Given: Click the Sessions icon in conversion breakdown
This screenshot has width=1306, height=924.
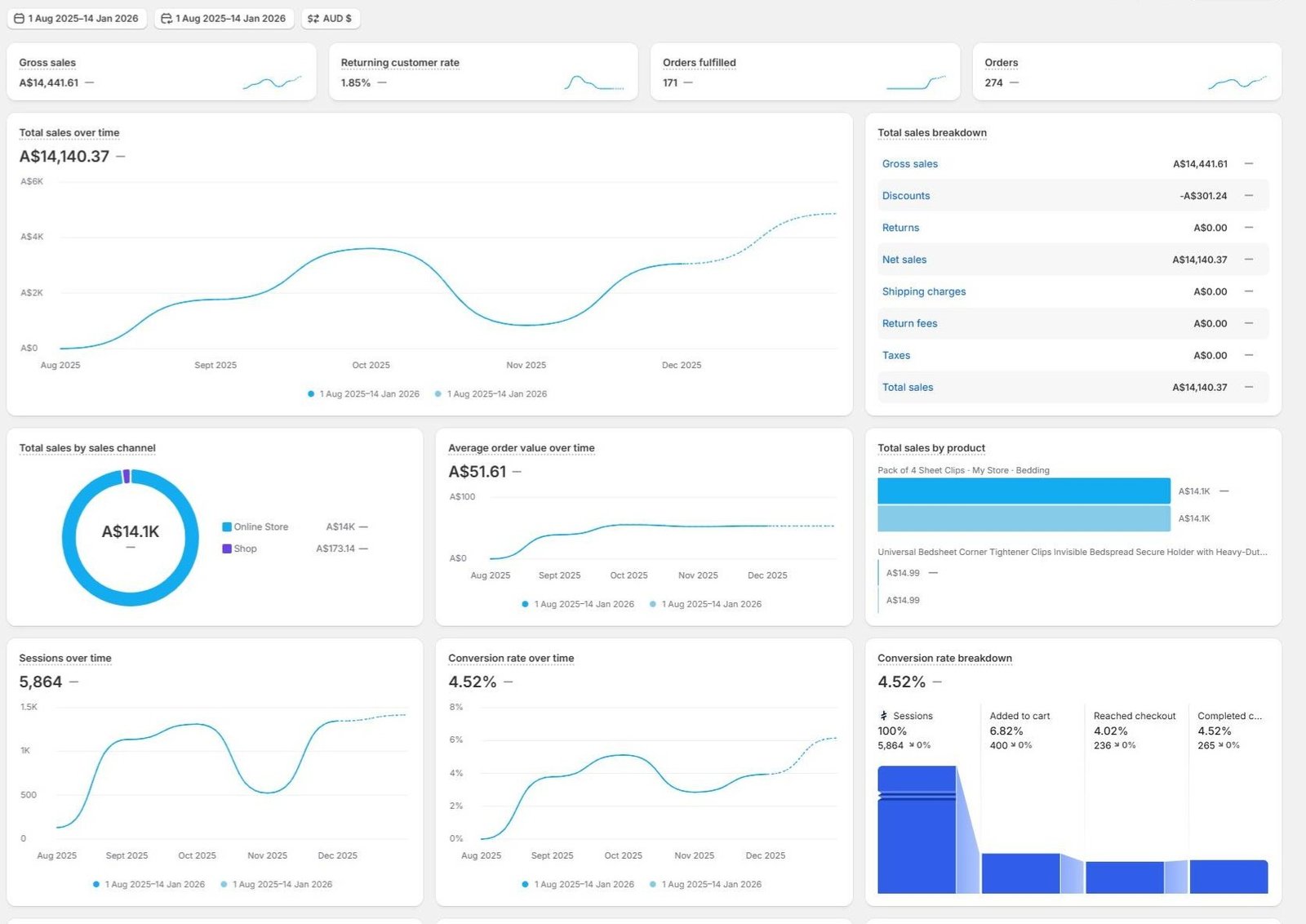Looking at the screenshot, I should click(883, 716).
